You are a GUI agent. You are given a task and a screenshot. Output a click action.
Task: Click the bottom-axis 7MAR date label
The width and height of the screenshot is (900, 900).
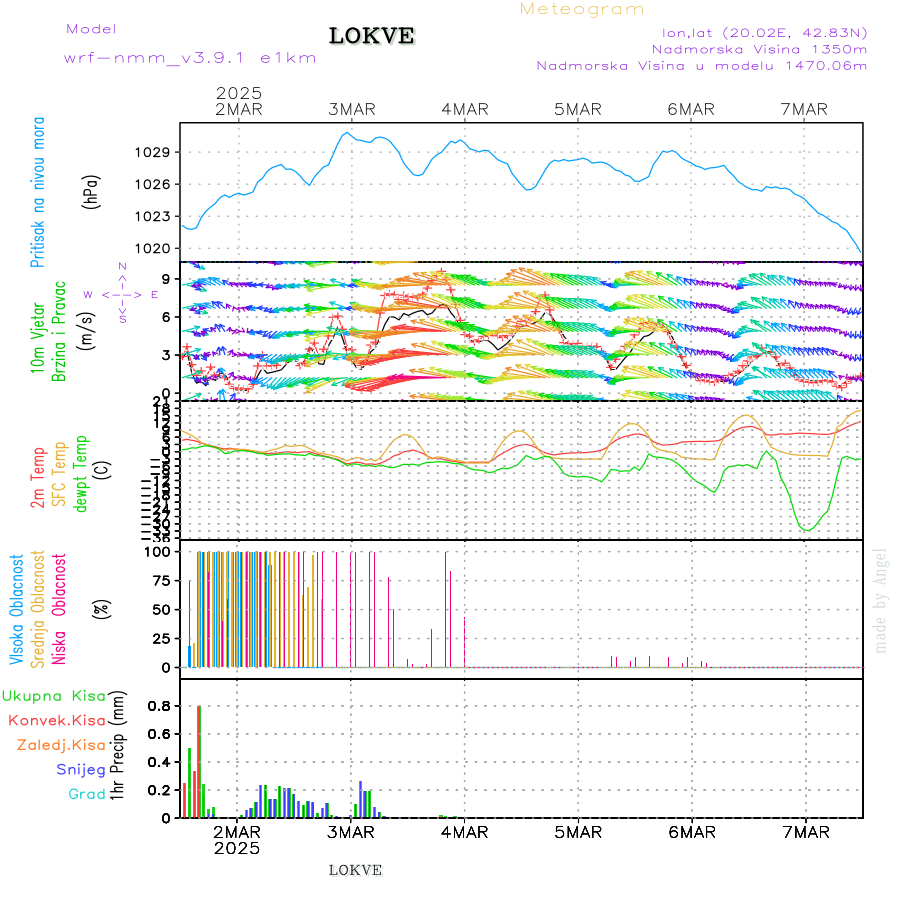click(806, 832)
